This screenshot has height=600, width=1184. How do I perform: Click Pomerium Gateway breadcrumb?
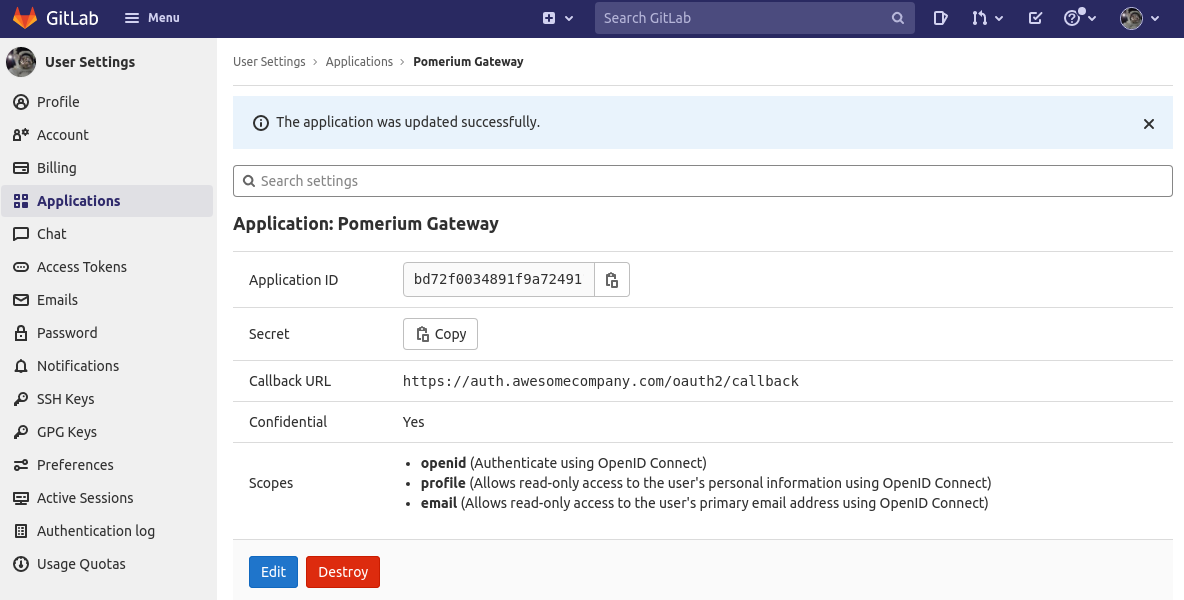(468, 62)
